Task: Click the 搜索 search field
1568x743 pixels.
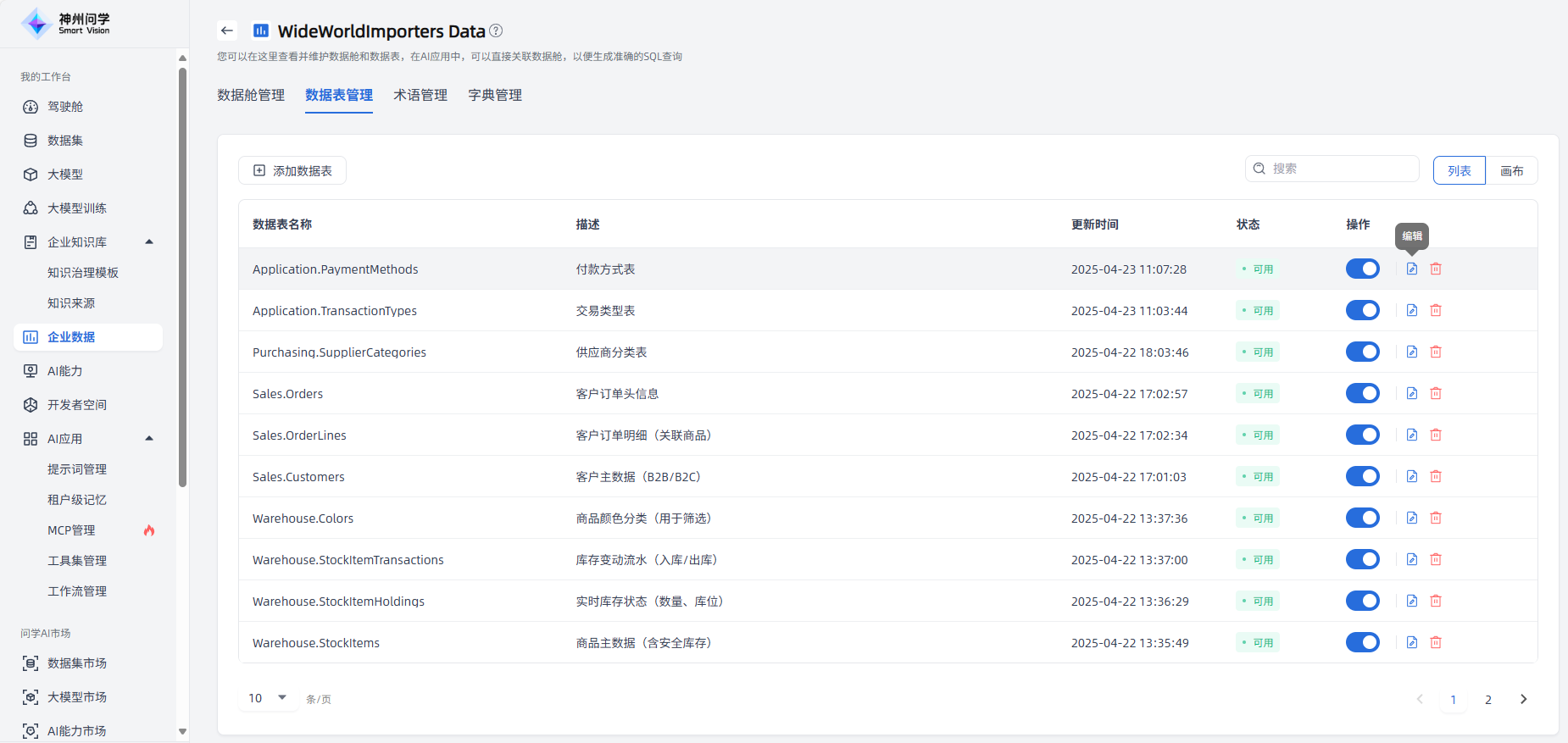Action: (1332, 169)
